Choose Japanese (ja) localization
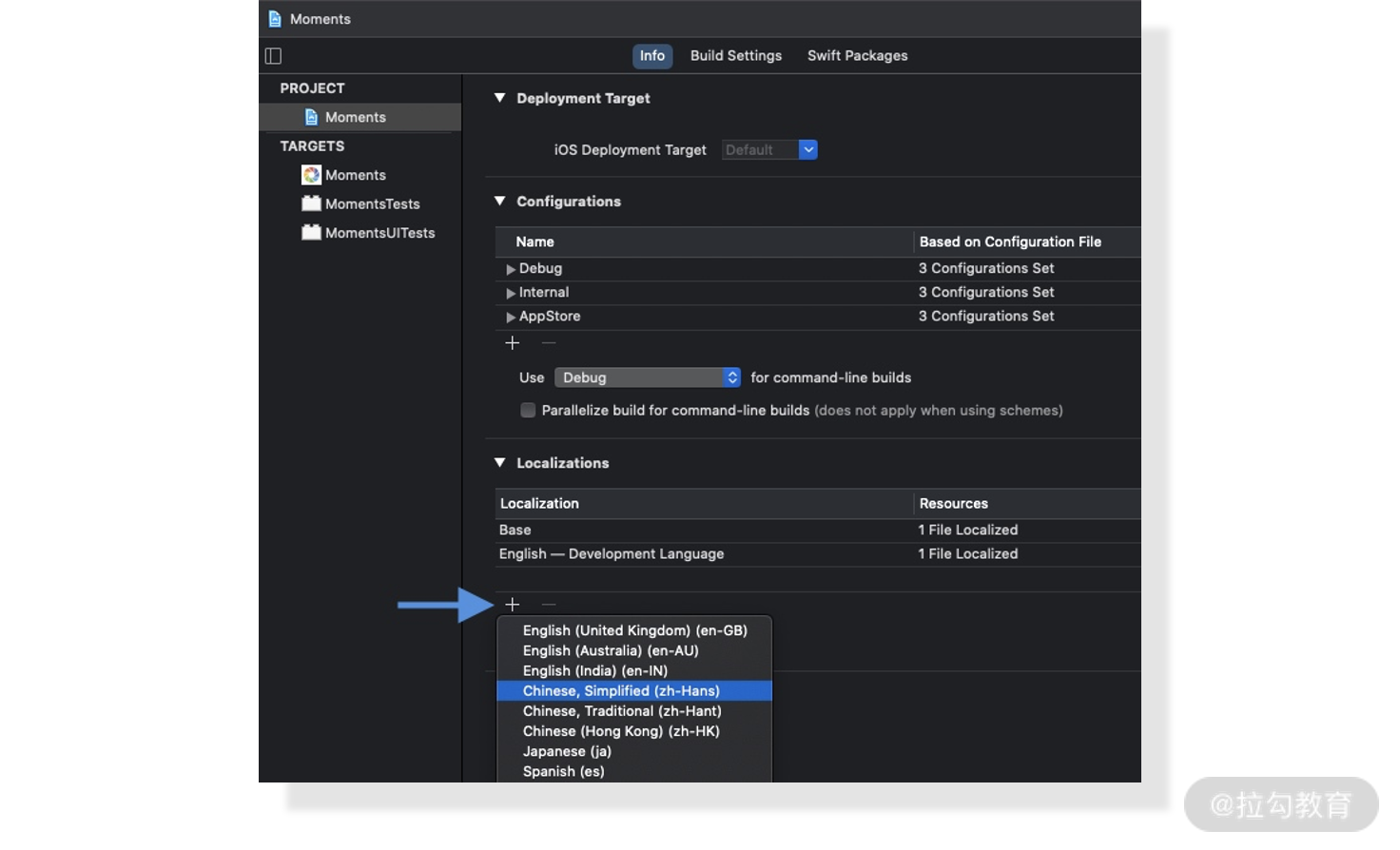Image resolution: width=1400 pixels, height=850 pixels. [x=634, y=751]
